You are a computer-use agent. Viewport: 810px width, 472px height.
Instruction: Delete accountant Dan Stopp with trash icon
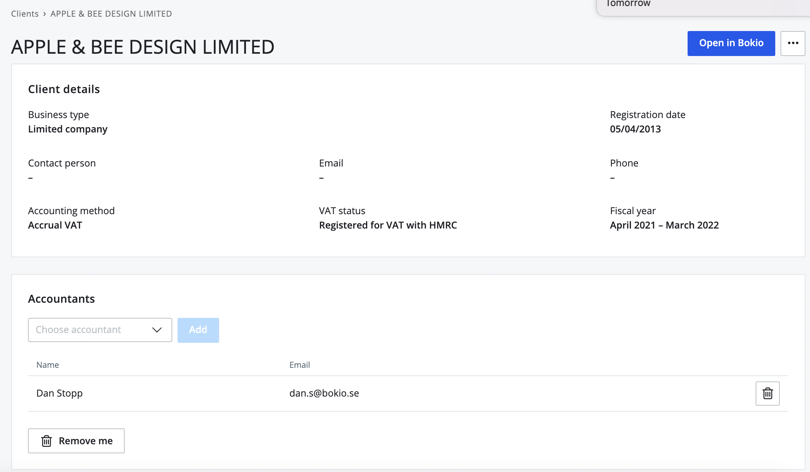(767, 394)
